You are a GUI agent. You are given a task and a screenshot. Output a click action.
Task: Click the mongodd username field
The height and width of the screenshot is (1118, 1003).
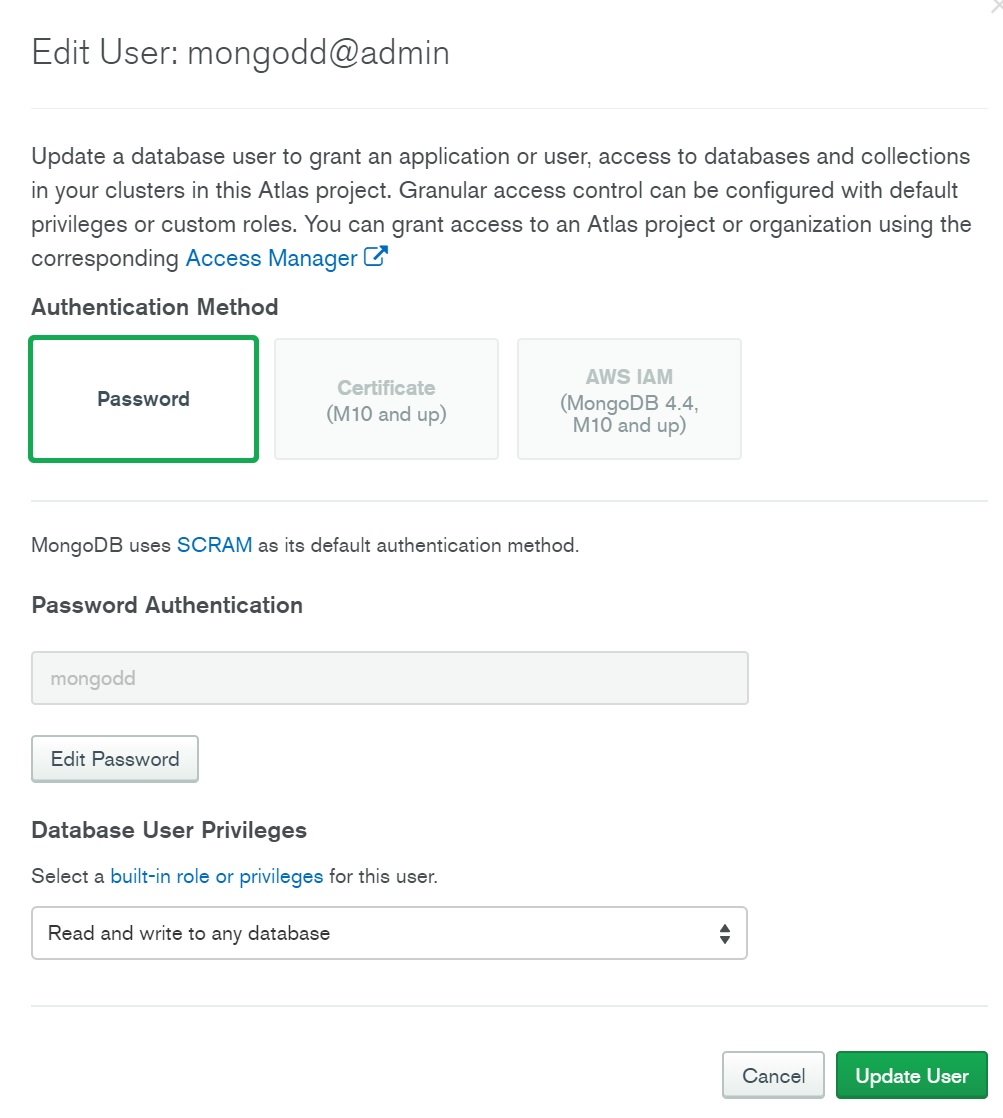coord(389,678)
